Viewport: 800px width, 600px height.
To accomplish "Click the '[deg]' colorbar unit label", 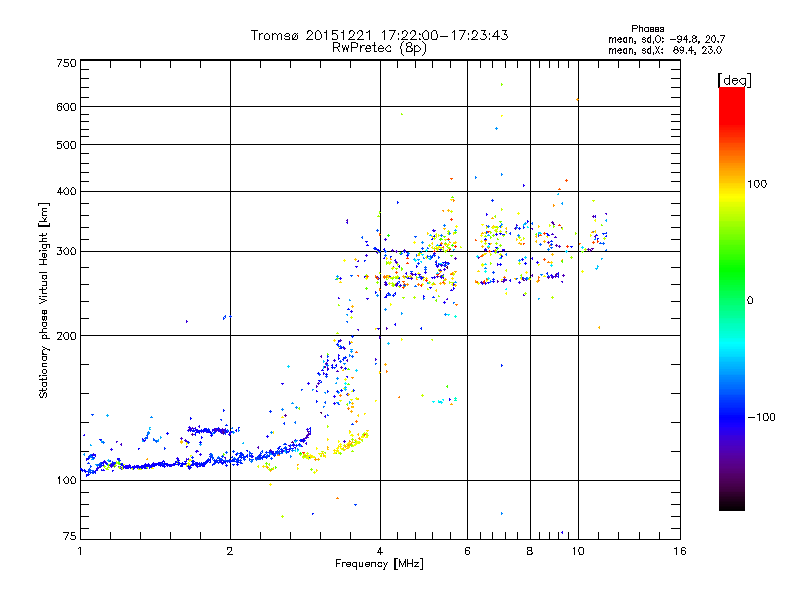I will tap(734, 80).
